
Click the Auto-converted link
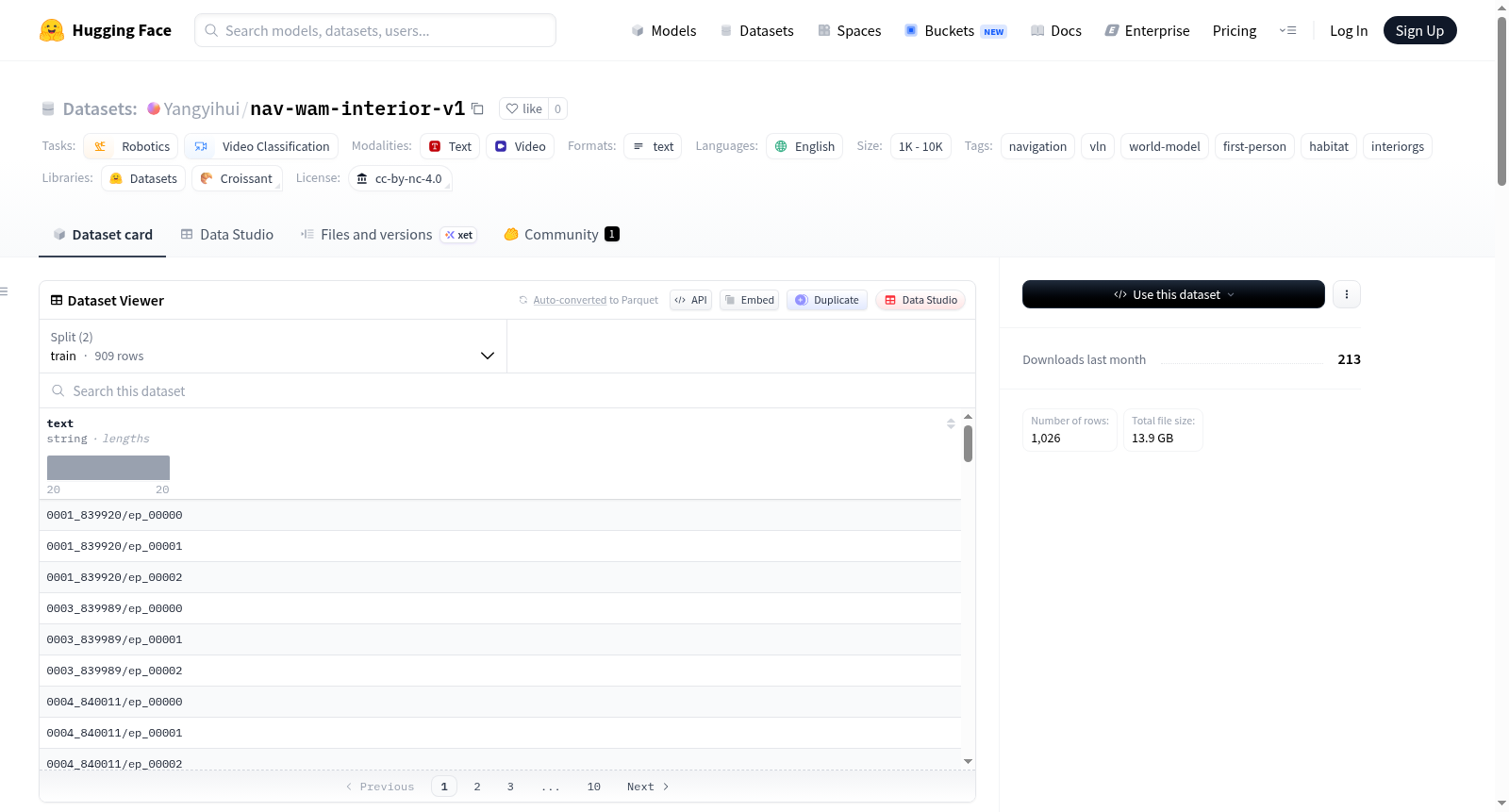(x=570, y=300)
